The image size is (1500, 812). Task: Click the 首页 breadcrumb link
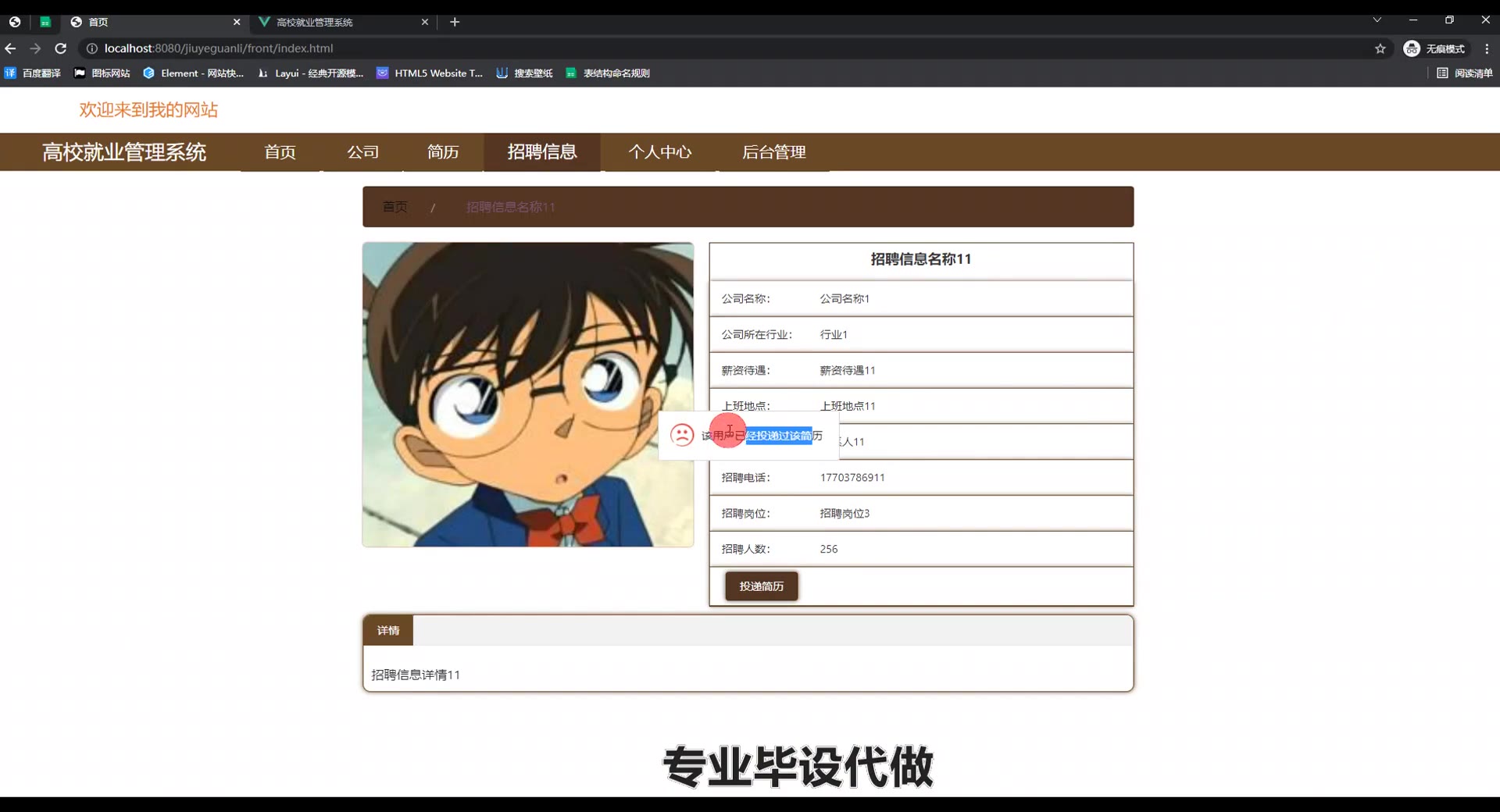[395, 207]
